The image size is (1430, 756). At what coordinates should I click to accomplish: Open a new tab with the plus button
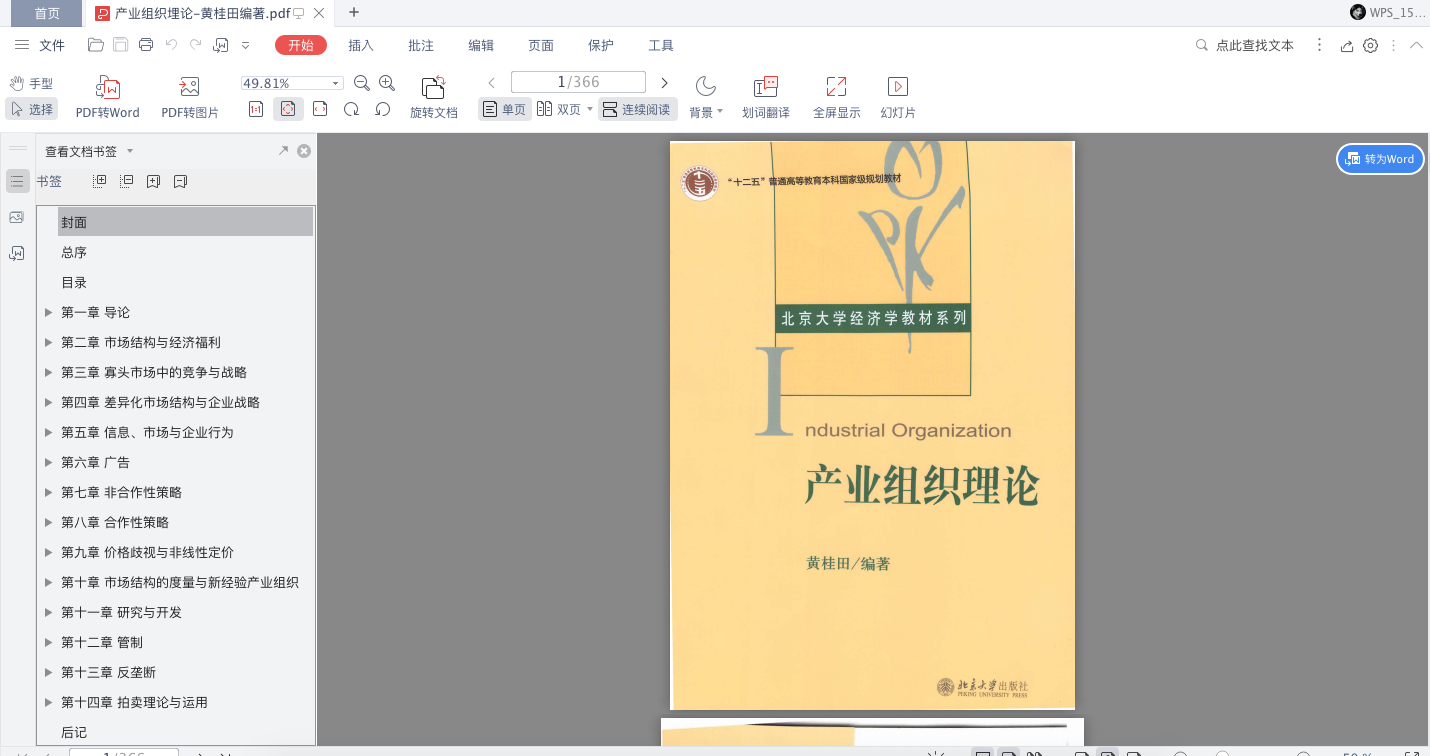point(354,12)
